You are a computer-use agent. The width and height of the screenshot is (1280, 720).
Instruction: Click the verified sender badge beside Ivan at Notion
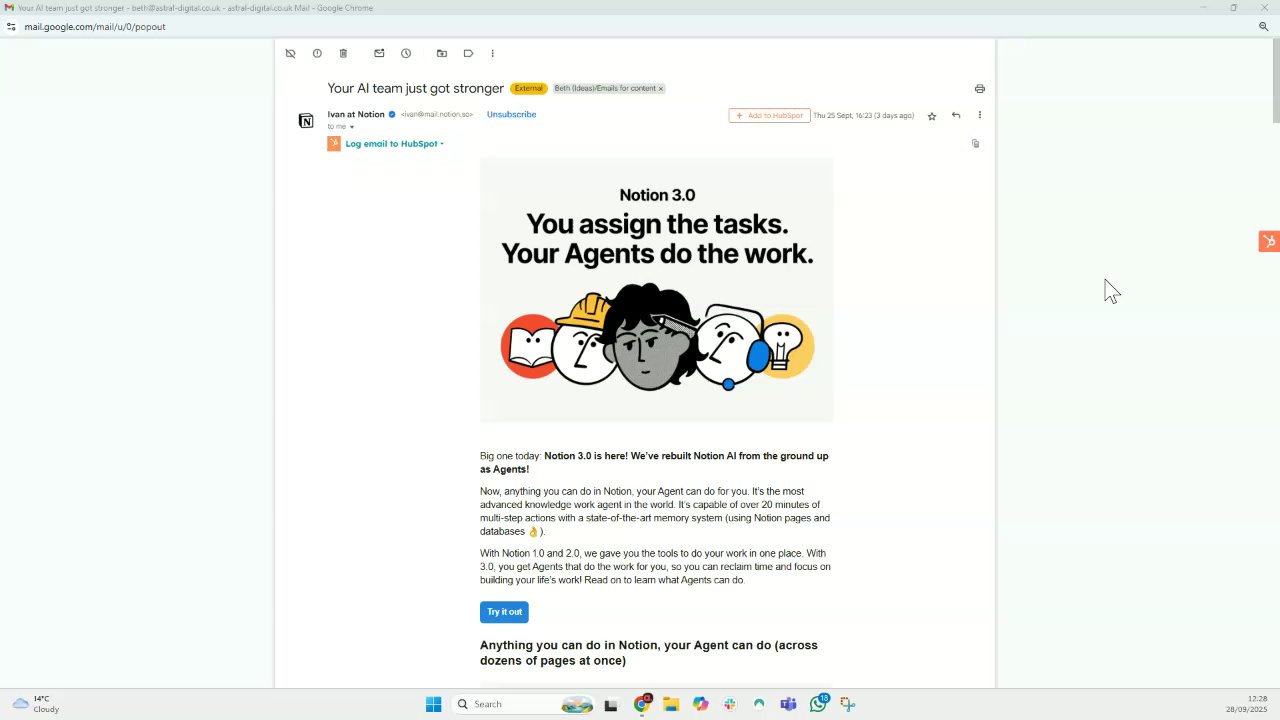pos(392,114)
